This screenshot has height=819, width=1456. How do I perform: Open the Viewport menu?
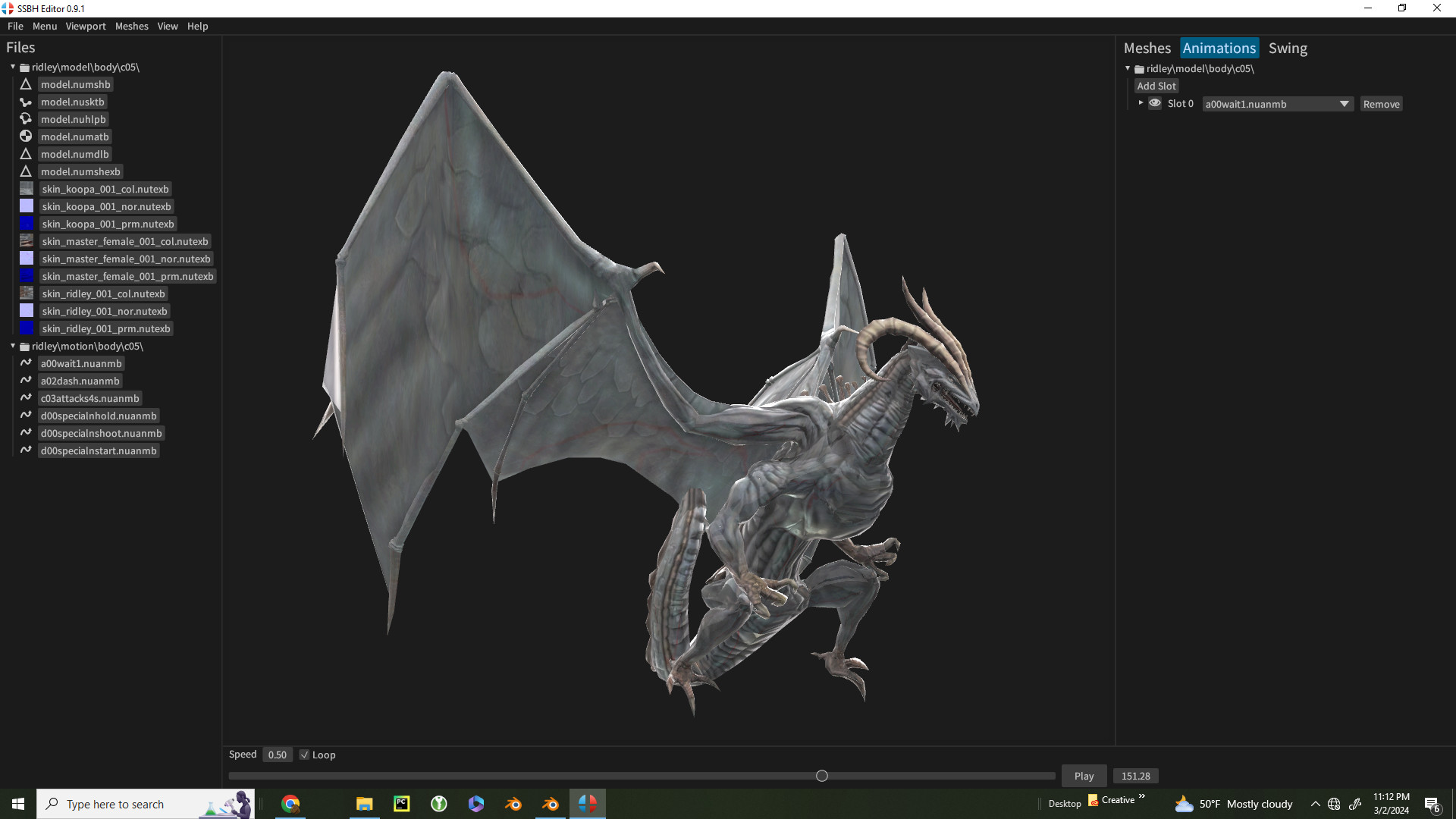point(85,26)
